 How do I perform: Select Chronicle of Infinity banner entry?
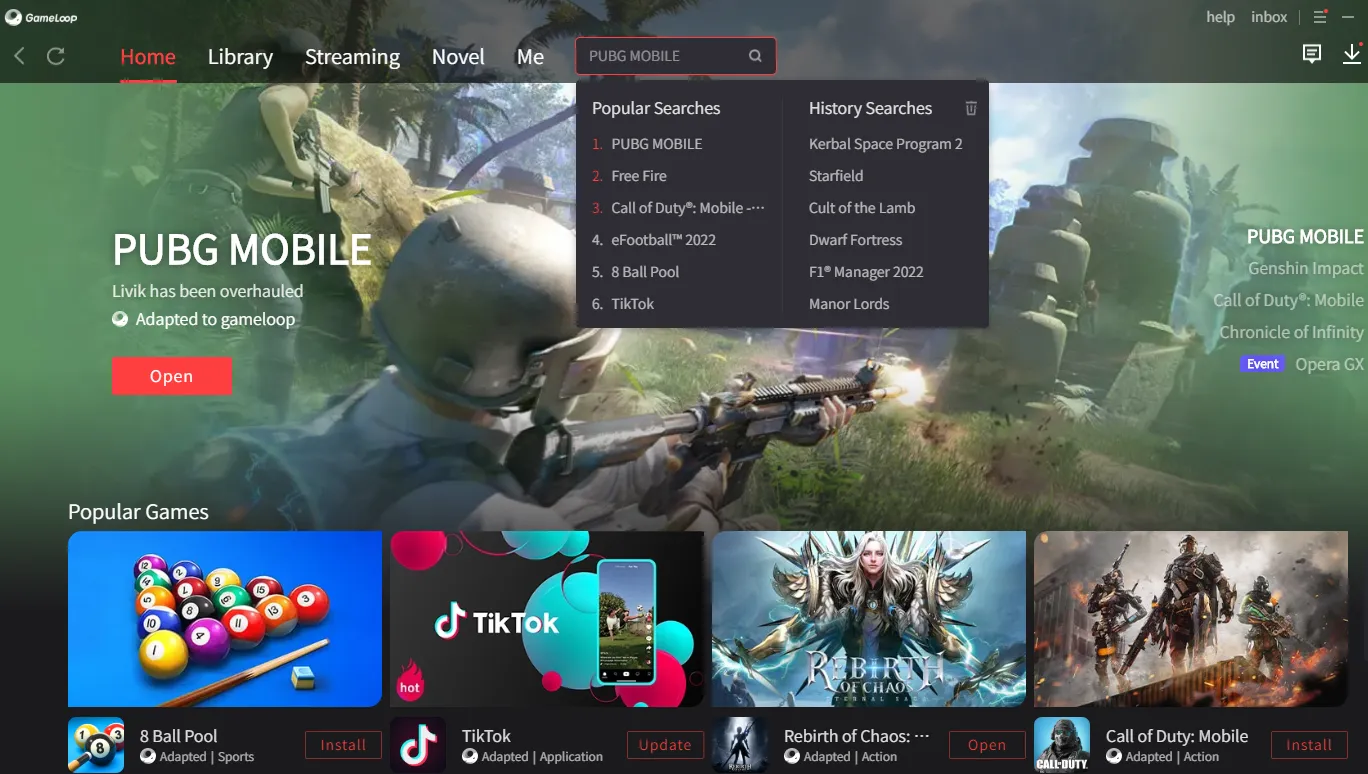click(x=1291, y=333)
